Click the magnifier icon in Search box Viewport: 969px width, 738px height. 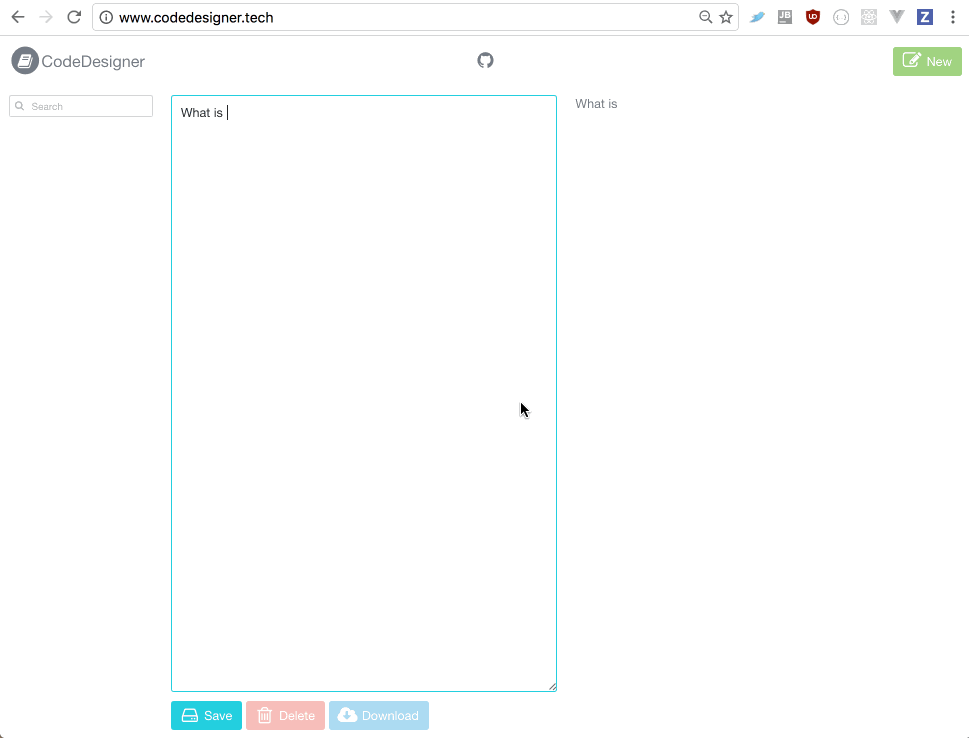[x=20, y=106]
